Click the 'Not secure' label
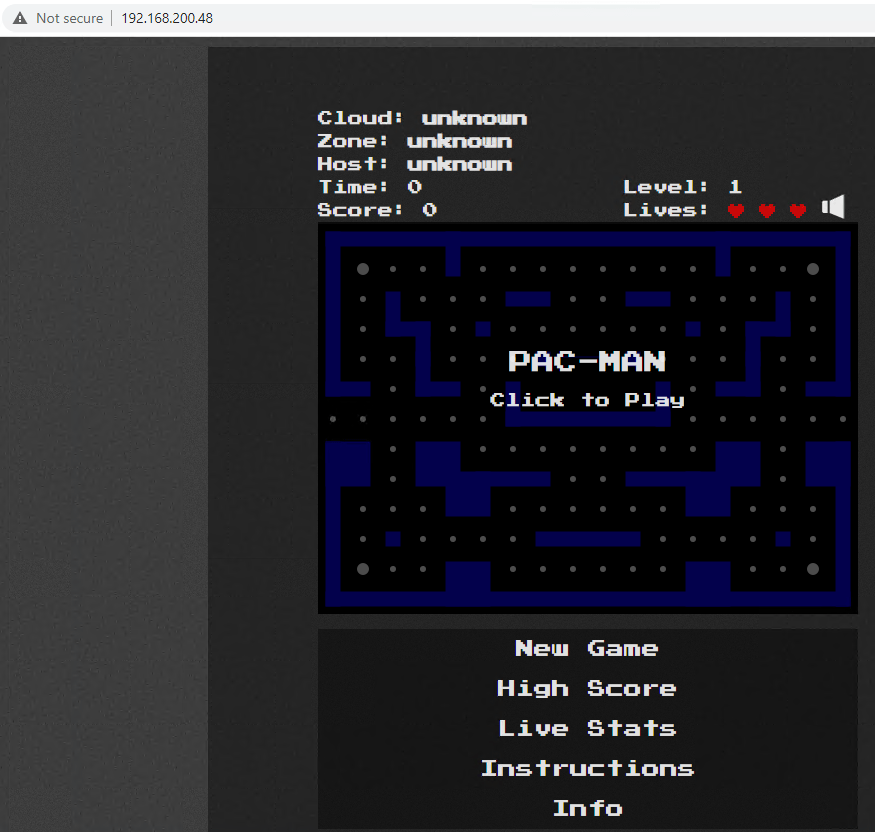The height and width of the screenshot is (832, 875). pos(70,18)
